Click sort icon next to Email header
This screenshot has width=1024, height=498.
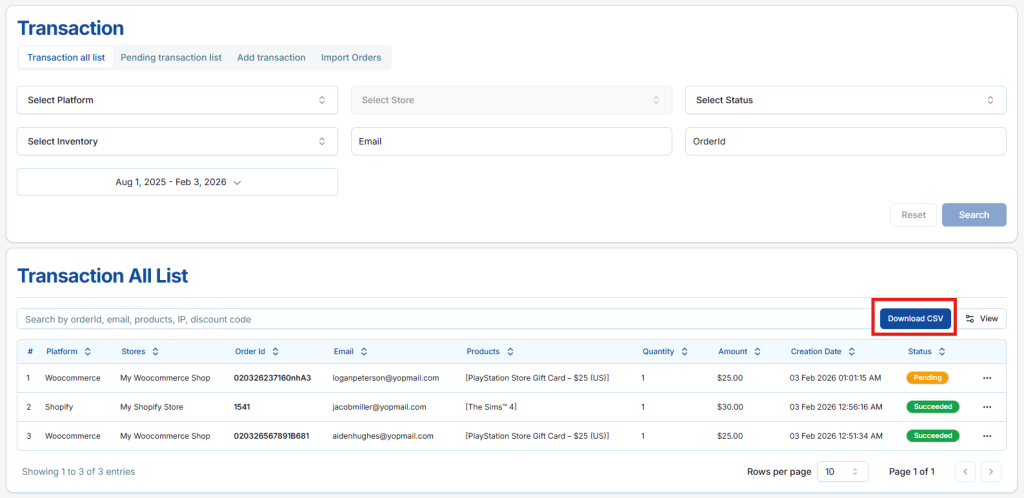[364, 352]
